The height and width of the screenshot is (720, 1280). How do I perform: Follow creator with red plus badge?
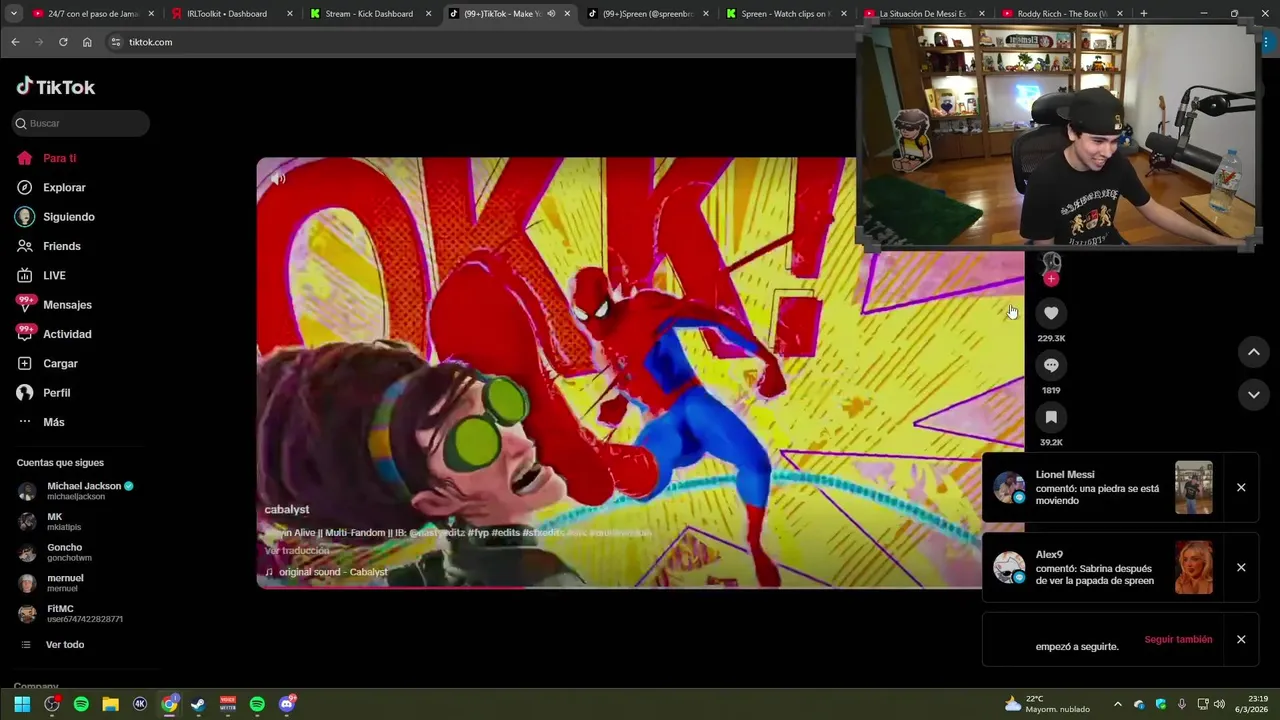[1051, 279]
